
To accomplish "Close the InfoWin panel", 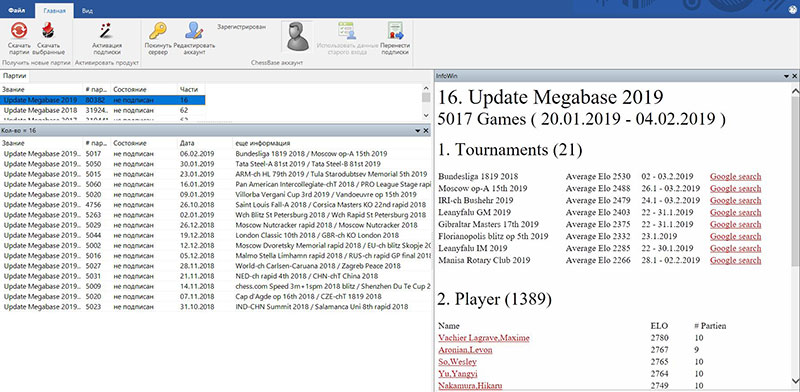I will (x=794, y=76).
